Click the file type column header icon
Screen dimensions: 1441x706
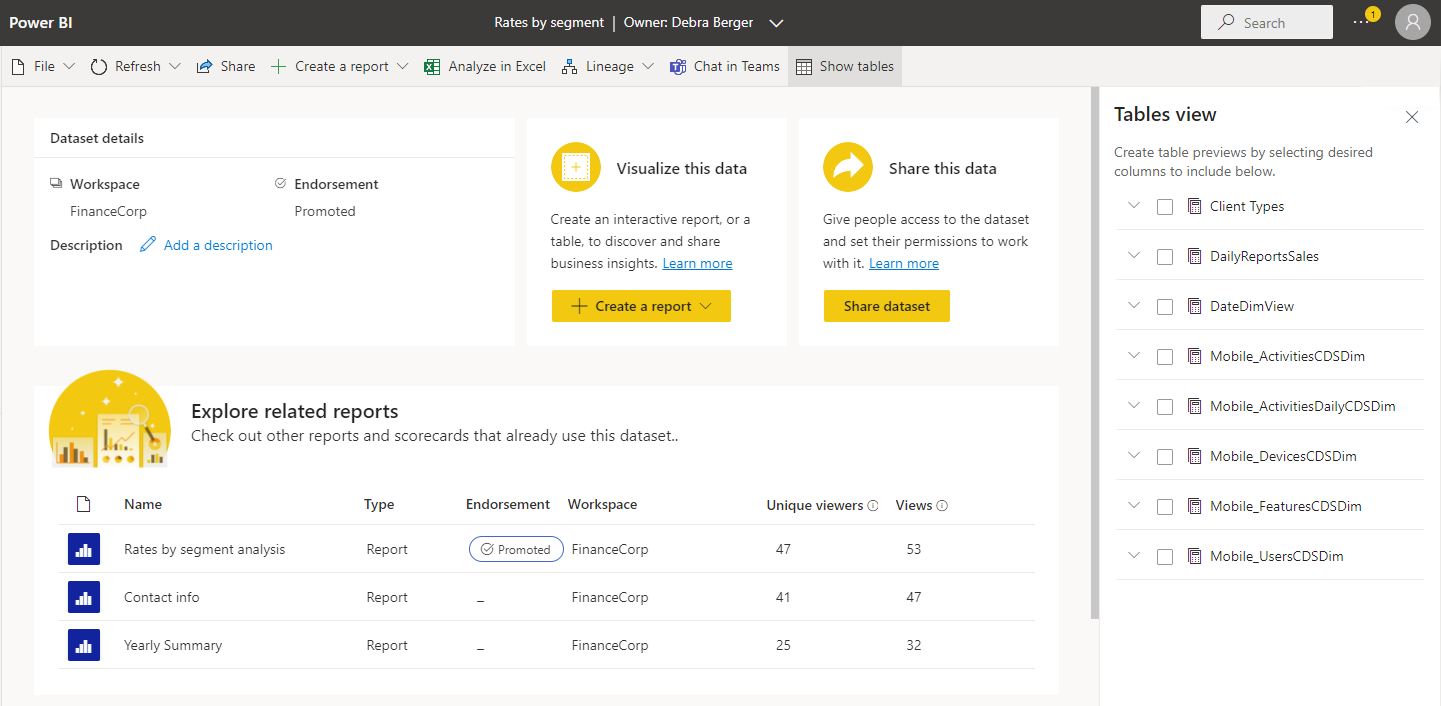tap(84, 504)
